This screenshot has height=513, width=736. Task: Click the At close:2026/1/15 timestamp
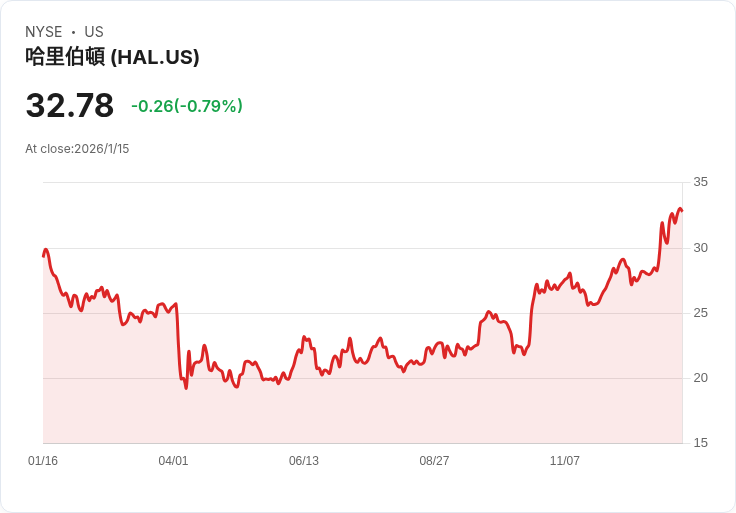point(77,149)
